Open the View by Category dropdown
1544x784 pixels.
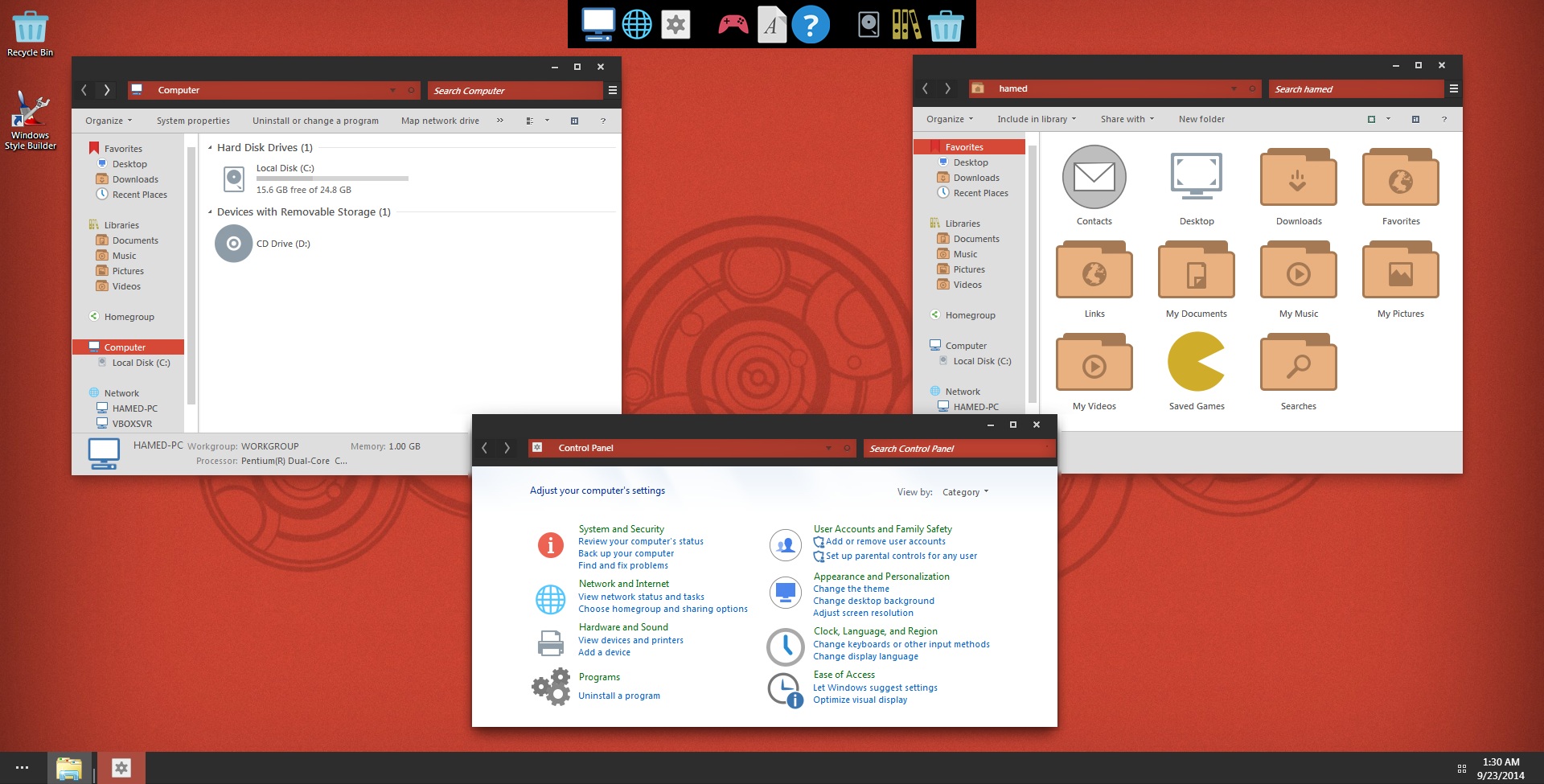click(x=965, y=492)
